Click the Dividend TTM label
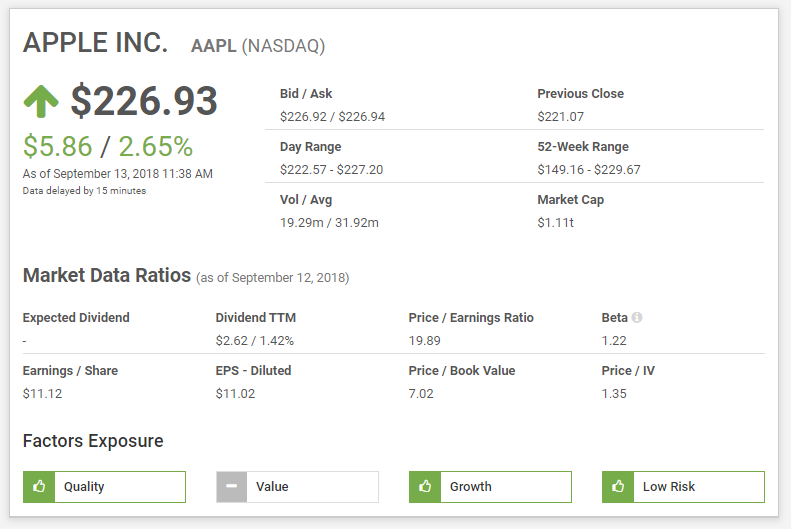Viewport: 791px width, 529px height. click(255, 318)
